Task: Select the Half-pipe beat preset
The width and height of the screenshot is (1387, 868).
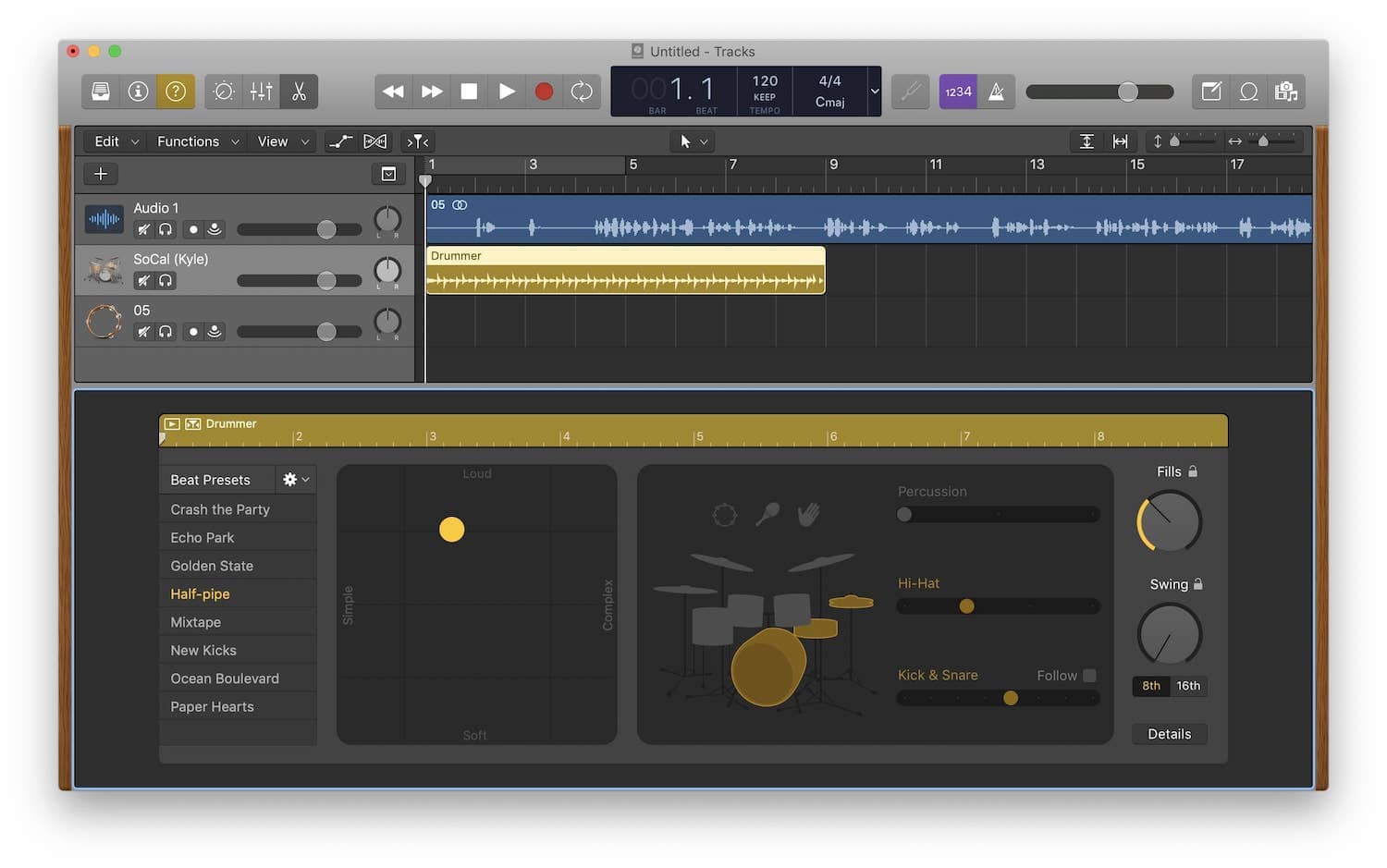Action: click(200, 593)
